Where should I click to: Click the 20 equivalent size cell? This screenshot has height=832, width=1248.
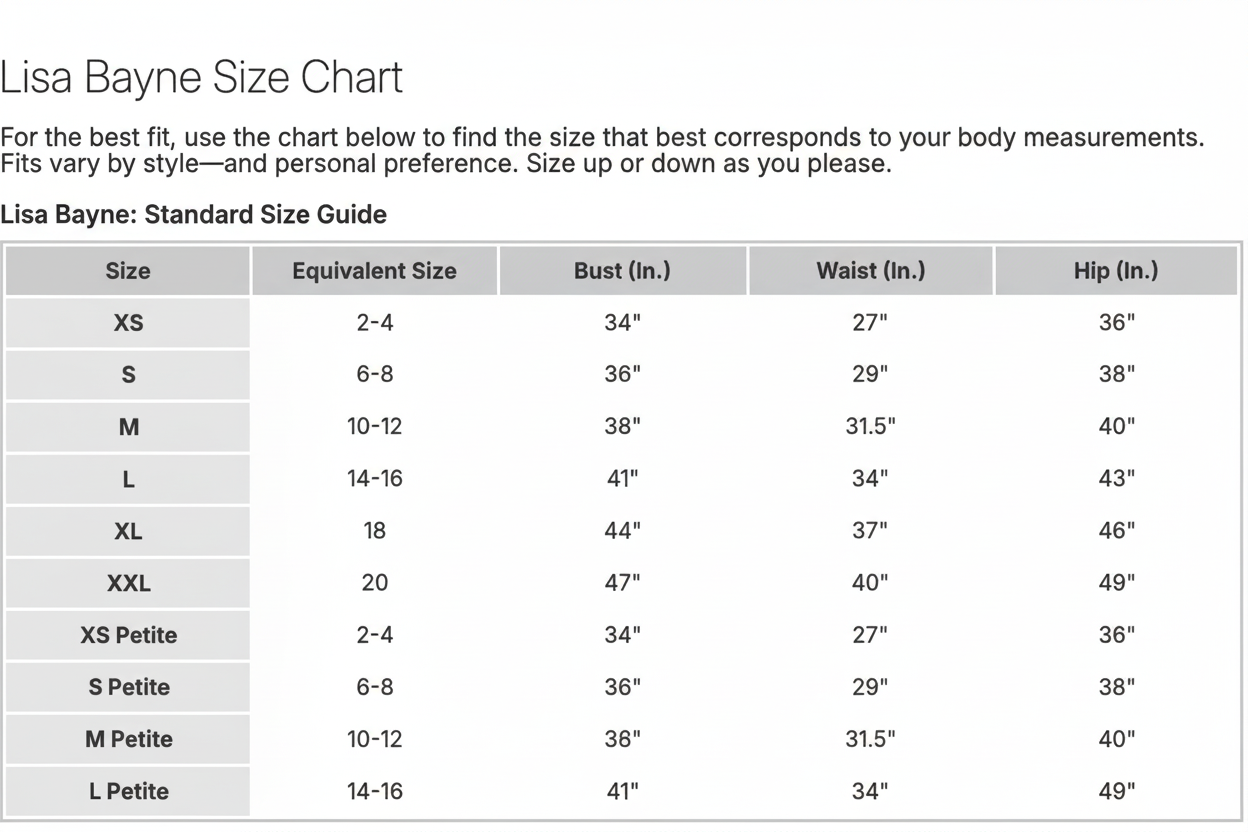click(374, 583)
